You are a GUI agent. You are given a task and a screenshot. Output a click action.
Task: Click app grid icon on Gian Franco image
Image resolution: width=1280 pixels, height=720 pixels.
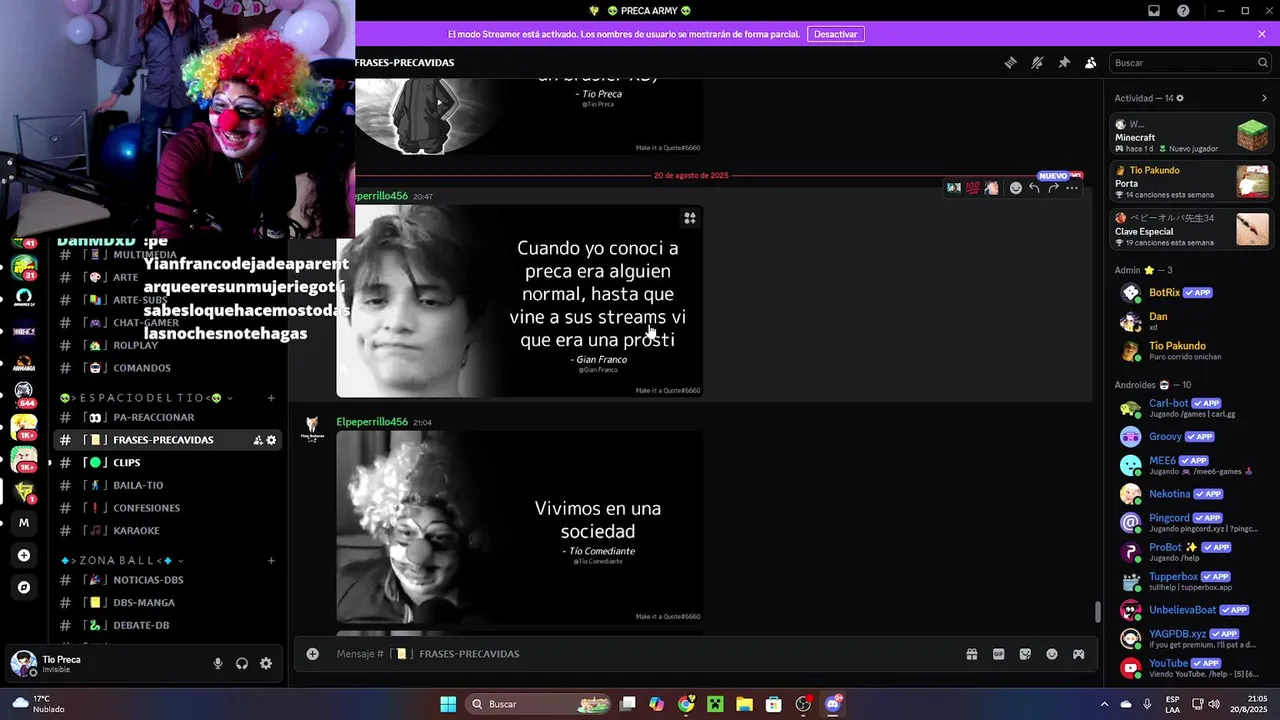[x=689, y=218]
